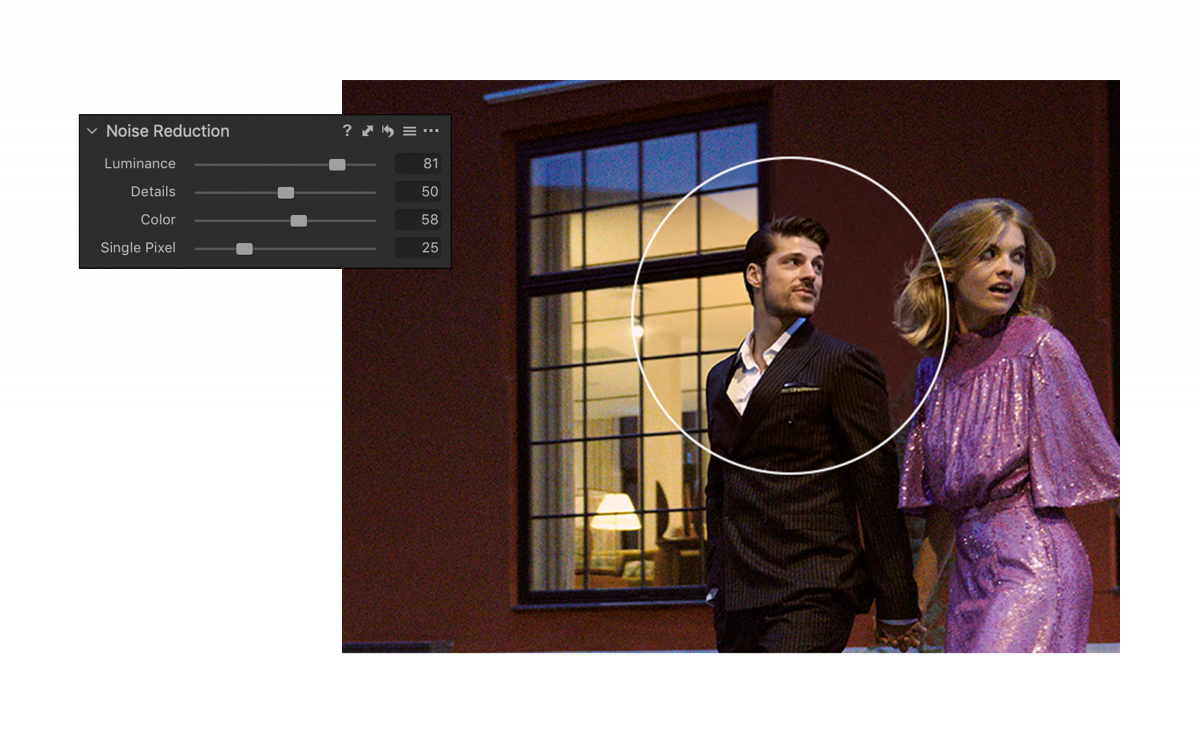Click the Noise Reduction panel title
Image resolution: width=1200 pixels, height=736 pixels.
(x=168, y=131)
